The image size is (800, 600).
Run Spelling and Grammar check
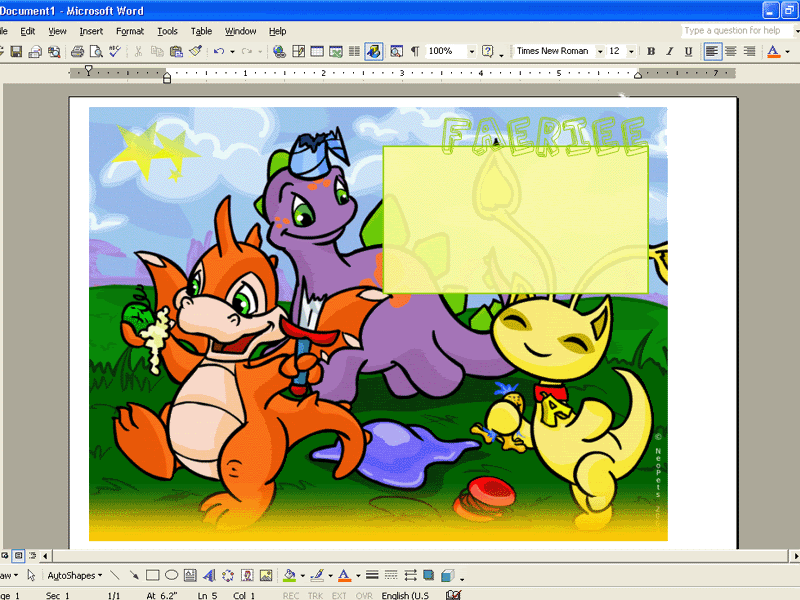pos(115,51)
